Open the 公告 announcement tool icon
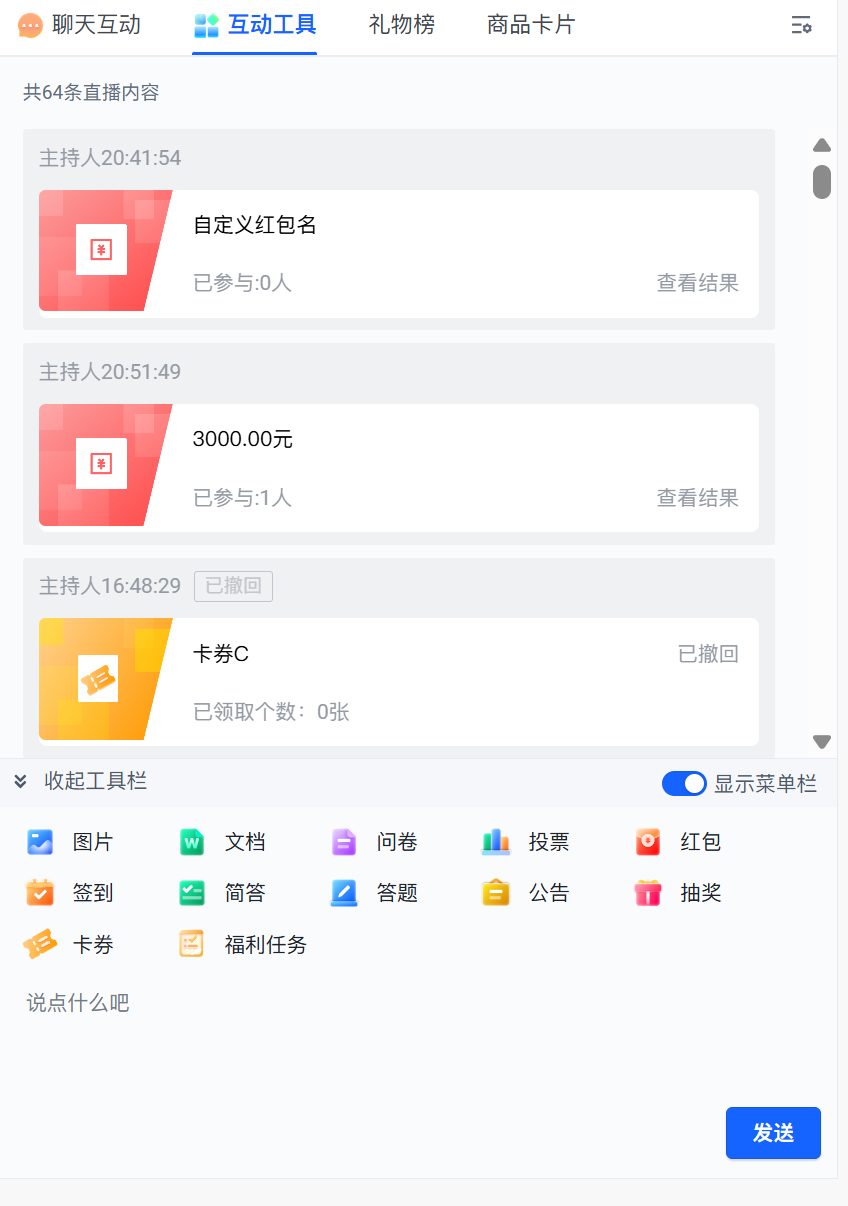This screenshot has width=848, height=1206. point(496,893)
